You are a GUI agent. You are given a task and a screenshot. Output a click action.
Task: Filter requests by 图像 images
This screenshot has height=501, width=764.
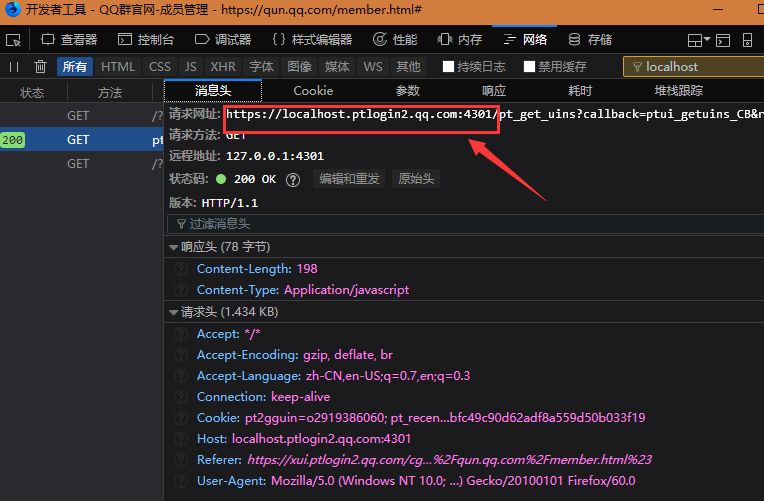[299, 66]
